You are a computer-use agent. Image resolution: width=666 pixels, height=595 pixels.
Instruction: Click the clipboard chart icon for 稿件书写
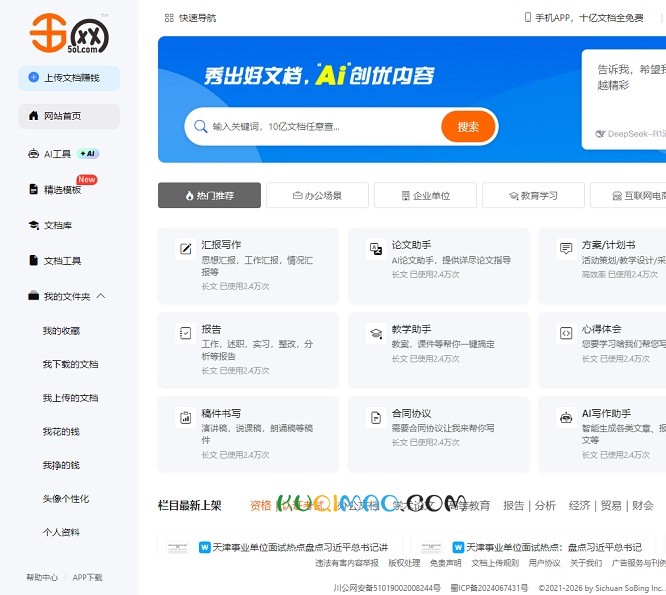tap(186, 417)
